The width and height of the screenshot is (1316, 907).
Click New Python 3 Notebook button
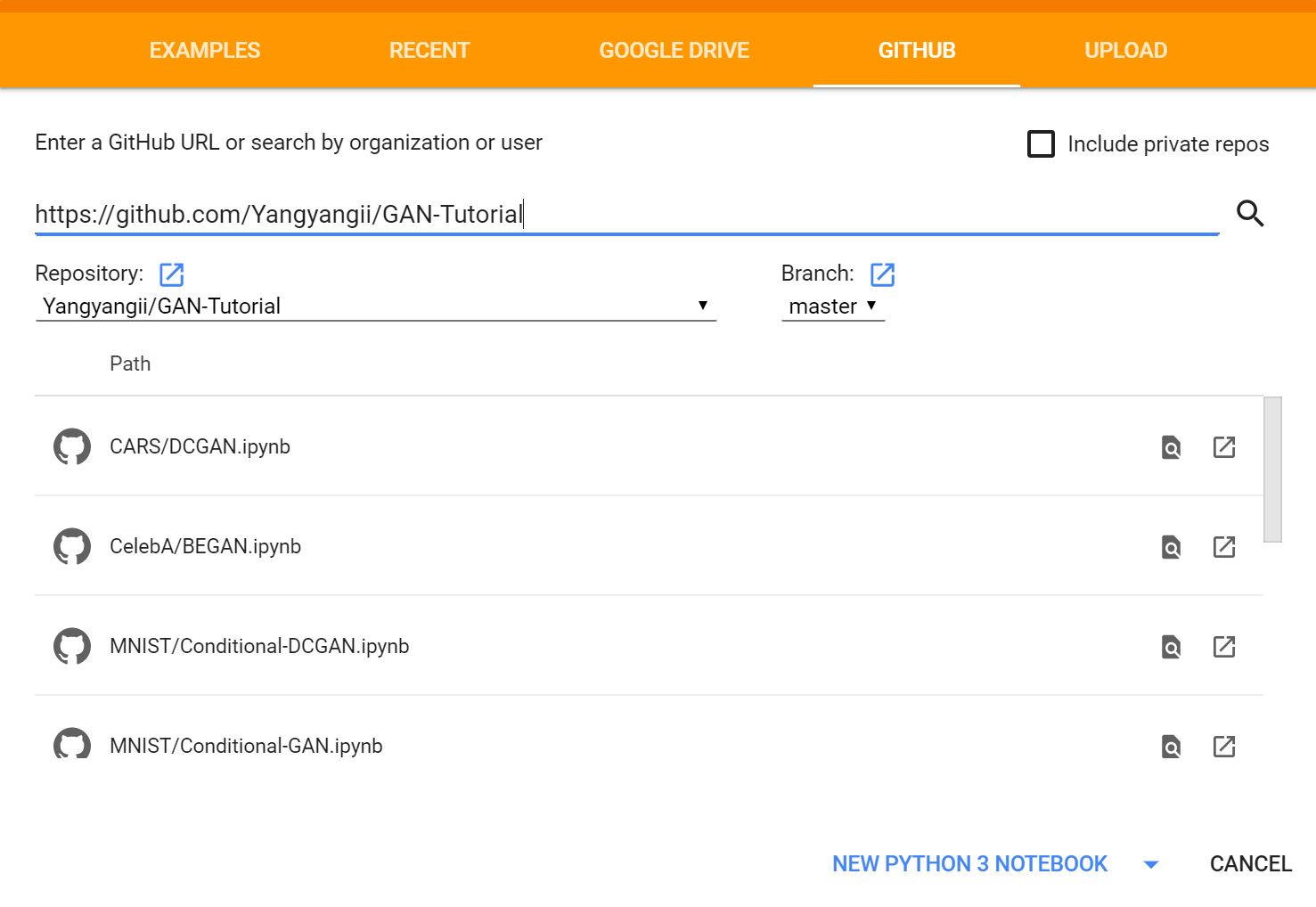tap(969, 863)
